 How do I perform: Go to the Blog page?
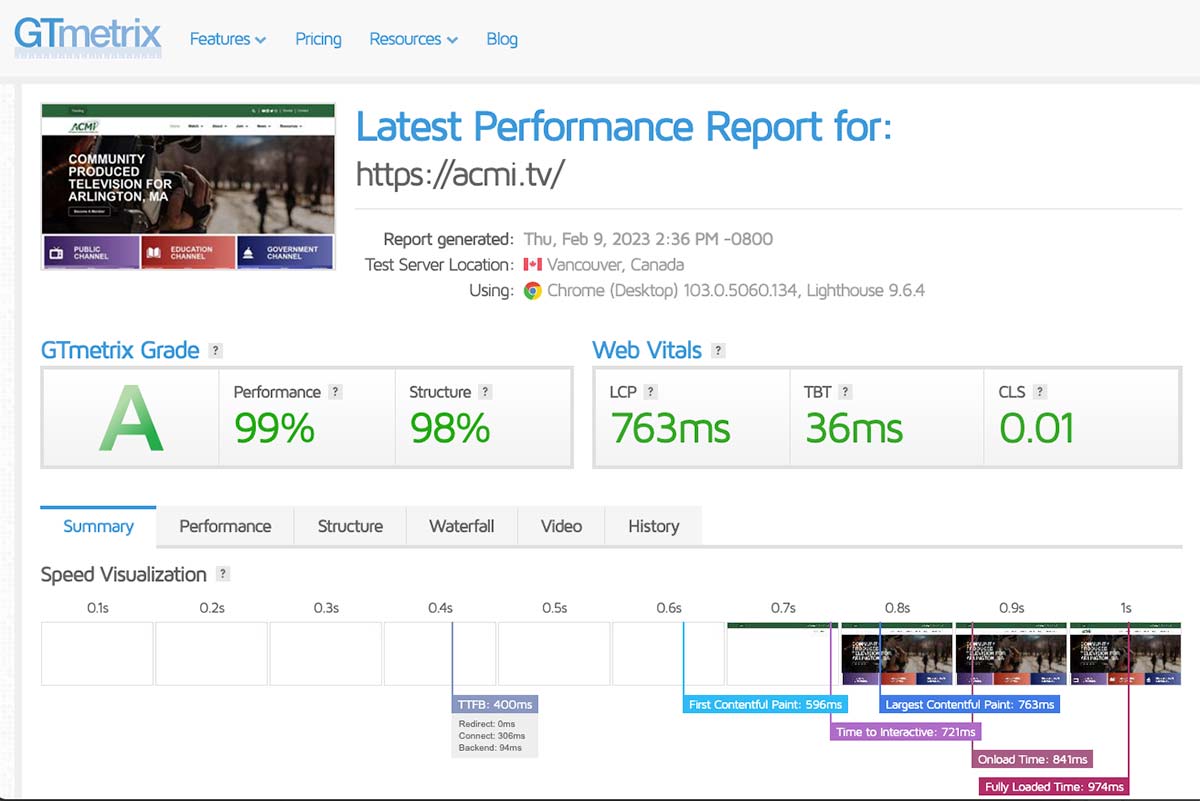click(x=502, y=39)
